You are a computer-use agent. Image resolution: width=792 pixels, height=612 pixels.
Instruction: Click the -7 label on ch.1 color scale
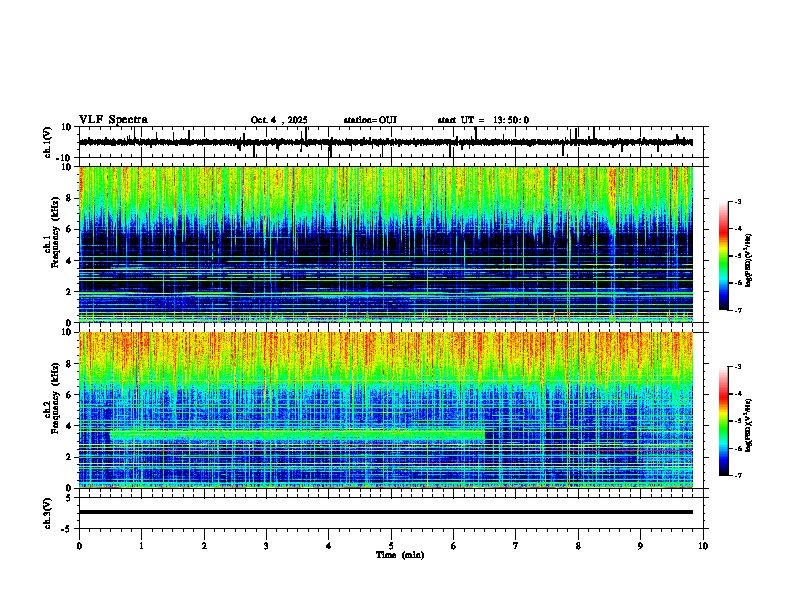point(737,310)
